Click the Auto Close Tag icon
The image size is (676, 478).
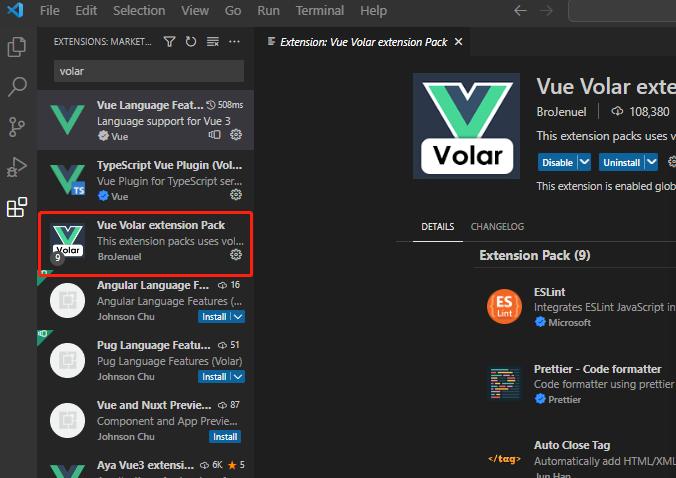coord(504,459)
